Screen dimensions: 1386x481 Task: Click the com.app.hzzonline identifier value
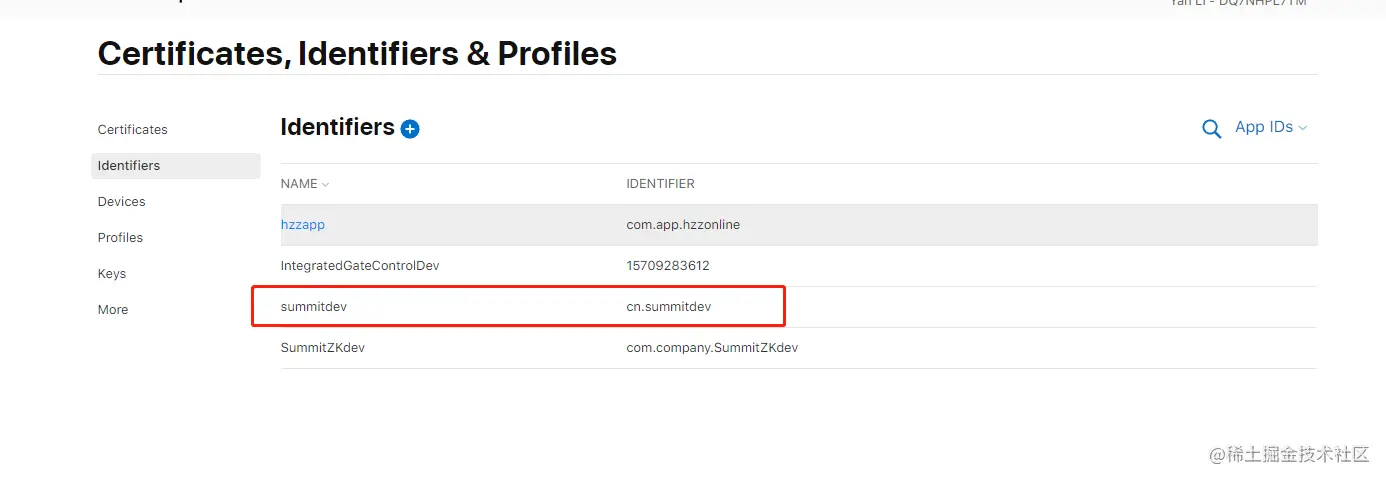(683, 225)
